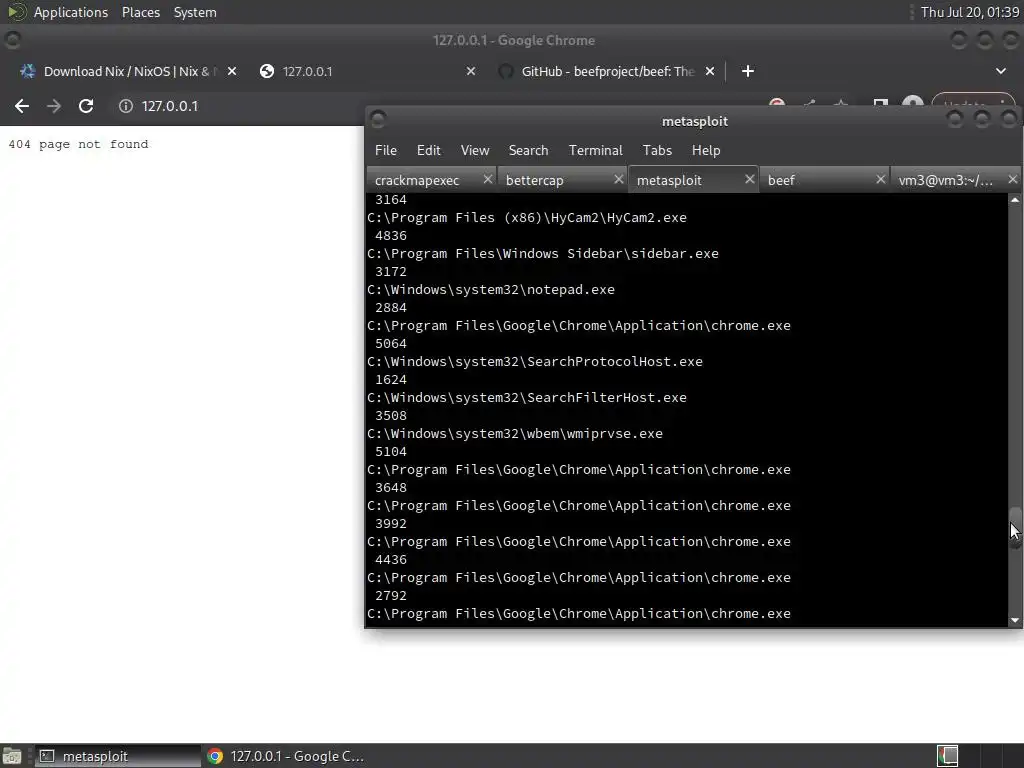View site info icon in address bar

125,106
